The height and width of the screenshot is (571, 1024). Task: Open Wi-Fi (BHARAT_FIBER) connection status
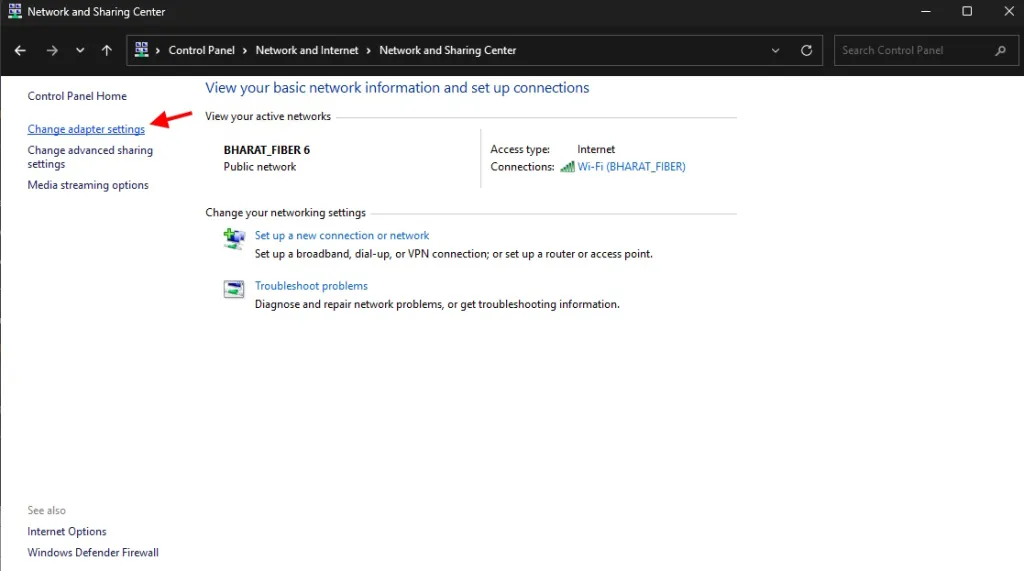coord(631,167)
